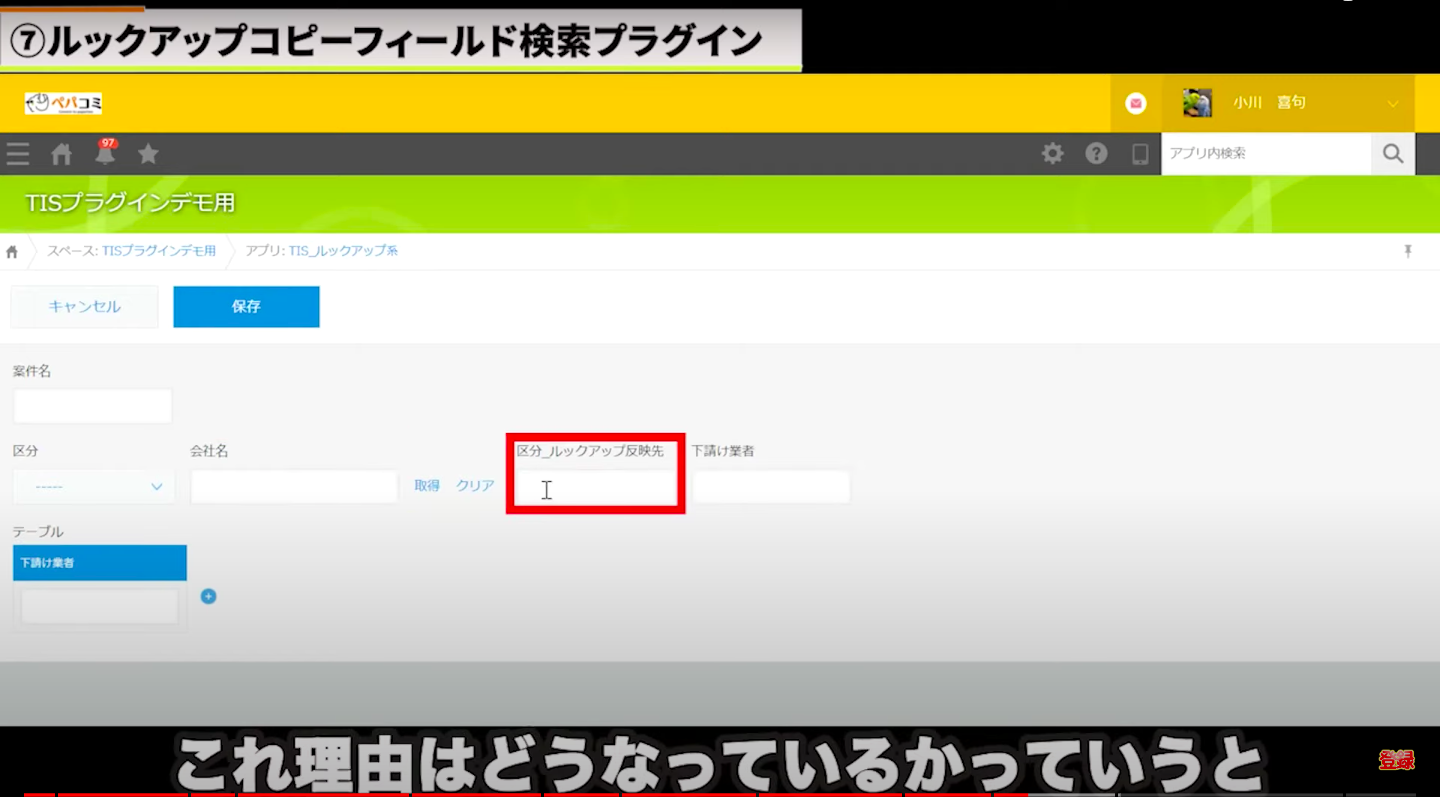1440x797 pixels.
Task: Click the blue 保存 button
Action: coord(246,307)
